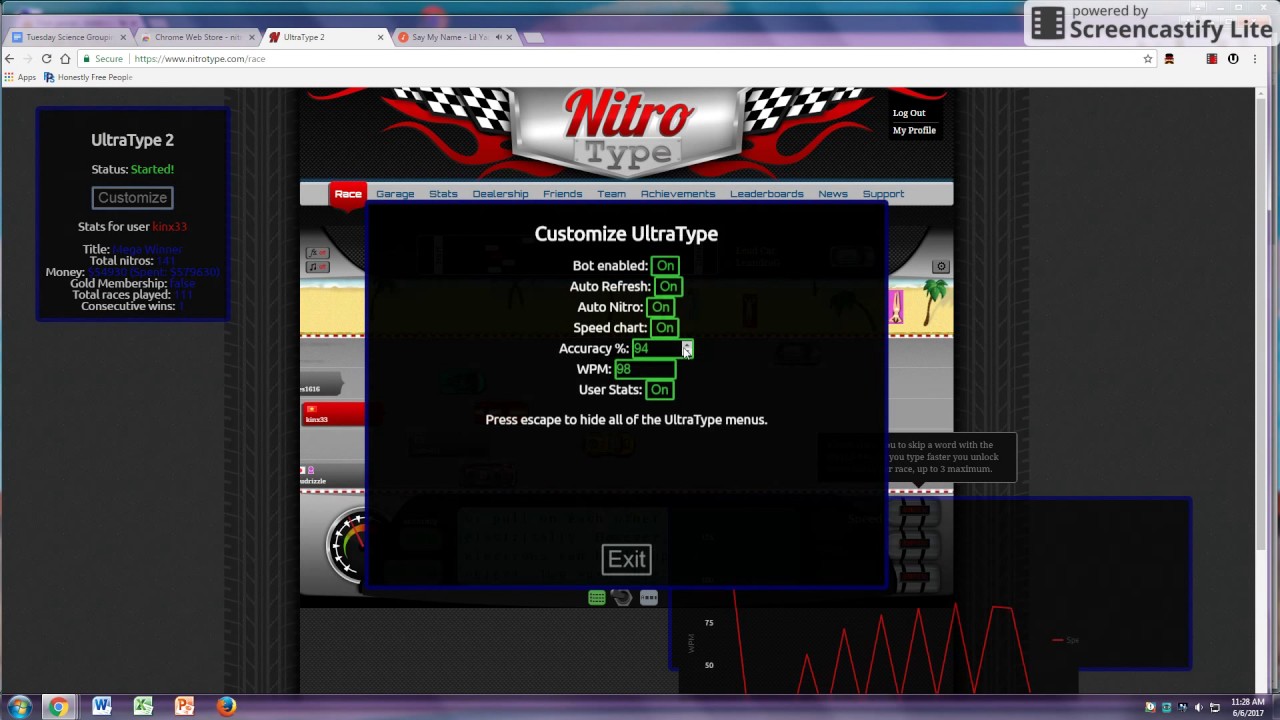Open Firefox from the taskbar
Screen dimensions: 1280x720
coord(227,706)
